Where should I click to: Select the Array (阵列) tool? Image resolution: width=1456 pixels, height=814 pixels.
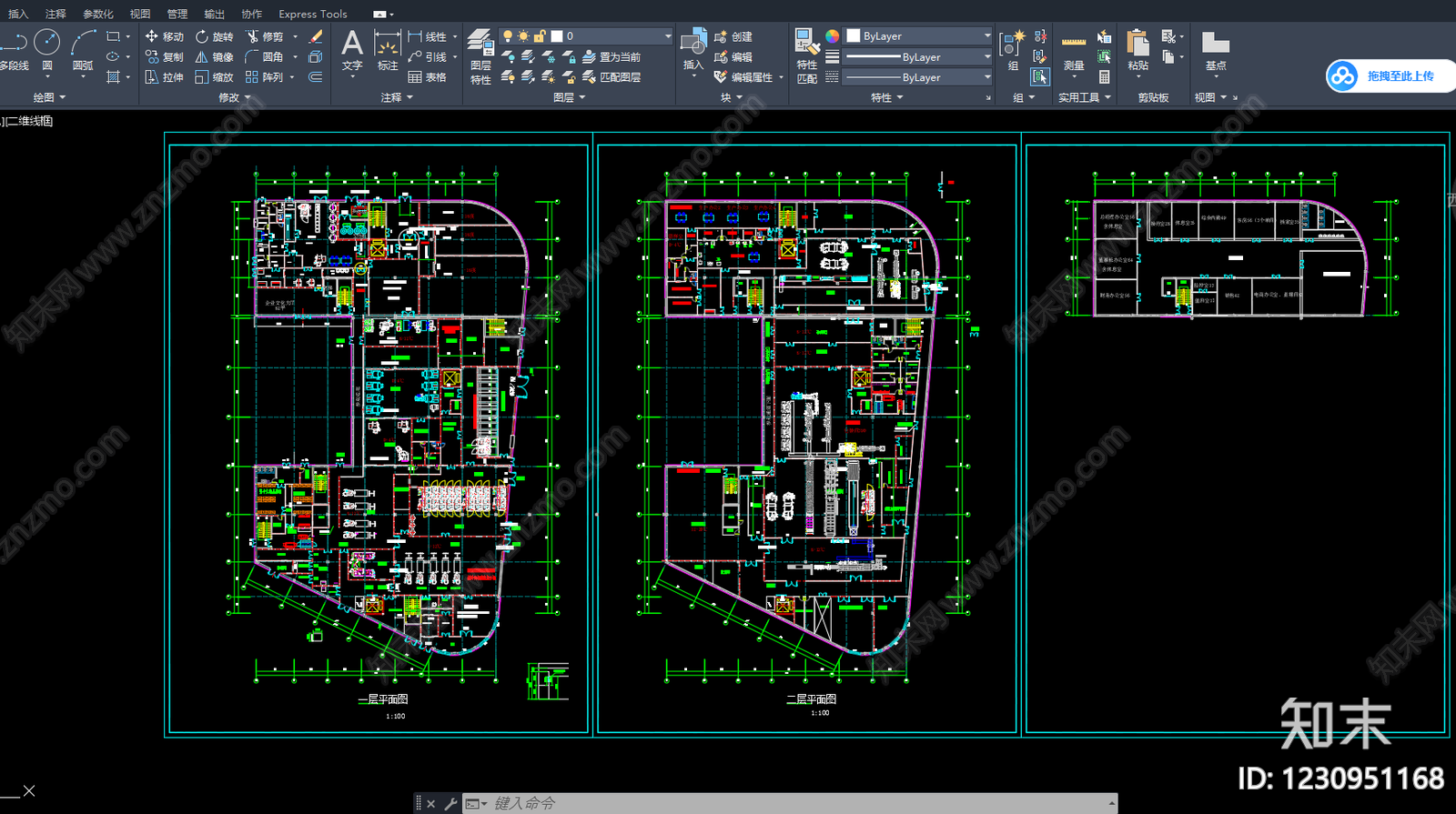265,77
